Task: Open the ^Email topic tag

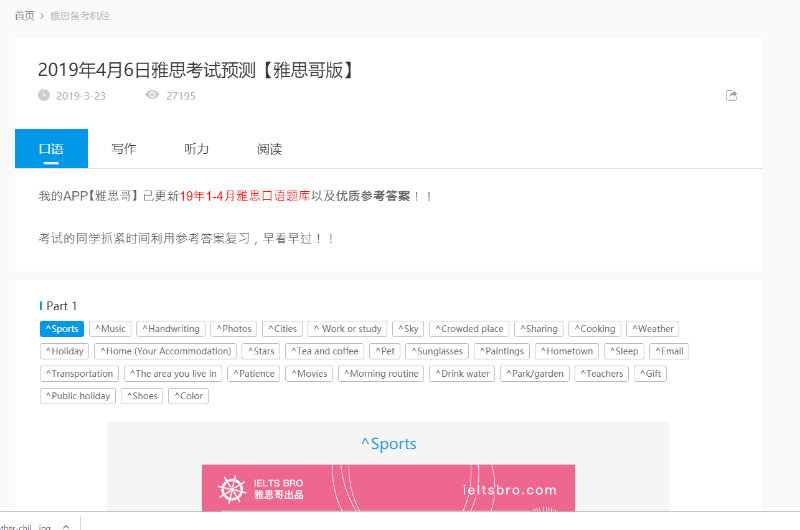Action: [669, 351]
